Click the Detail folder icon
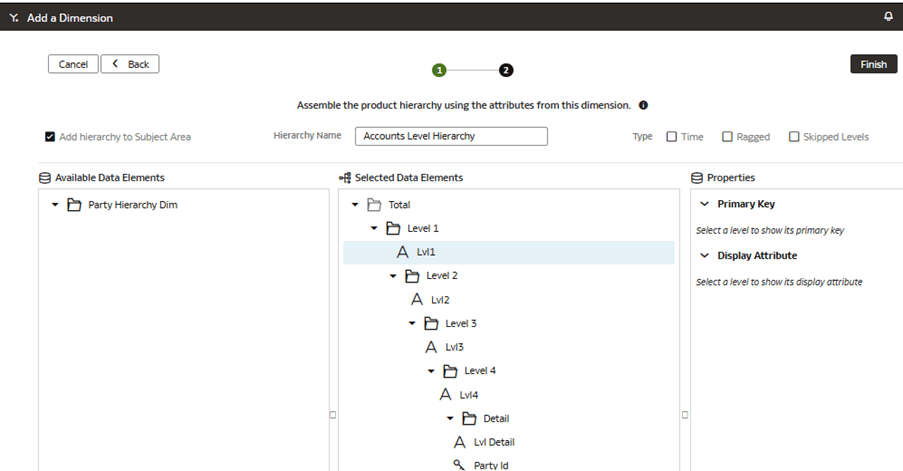This screenshot has height=471, width=903. pos(469,418)
